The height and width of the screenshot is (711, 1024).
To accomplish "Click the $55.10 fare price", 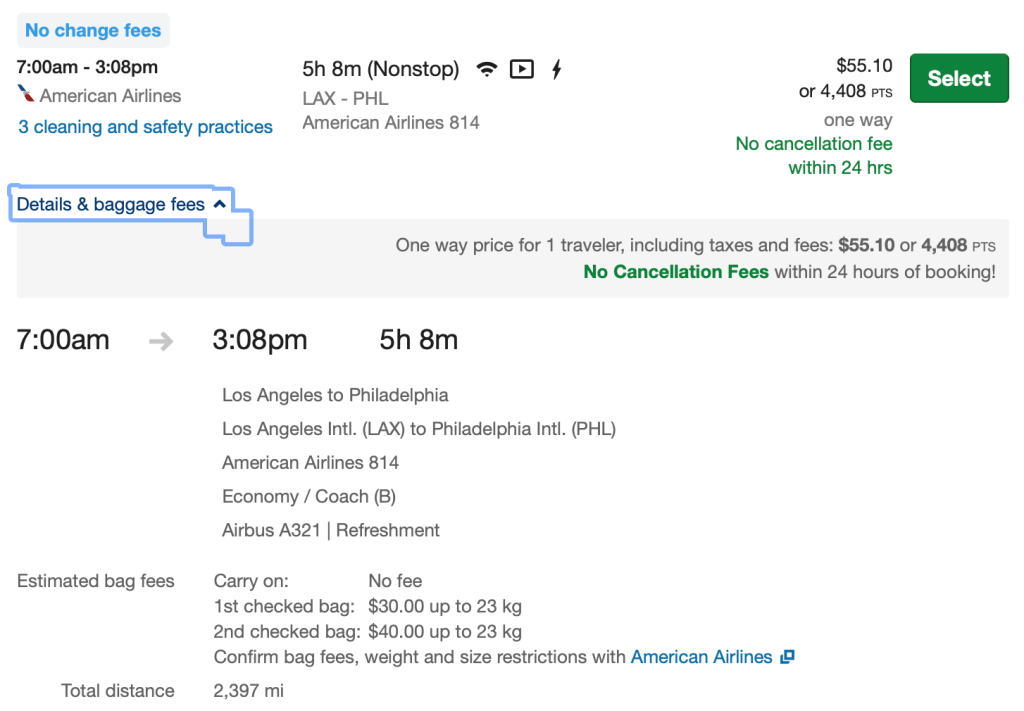I will click(x=864, y=66).
